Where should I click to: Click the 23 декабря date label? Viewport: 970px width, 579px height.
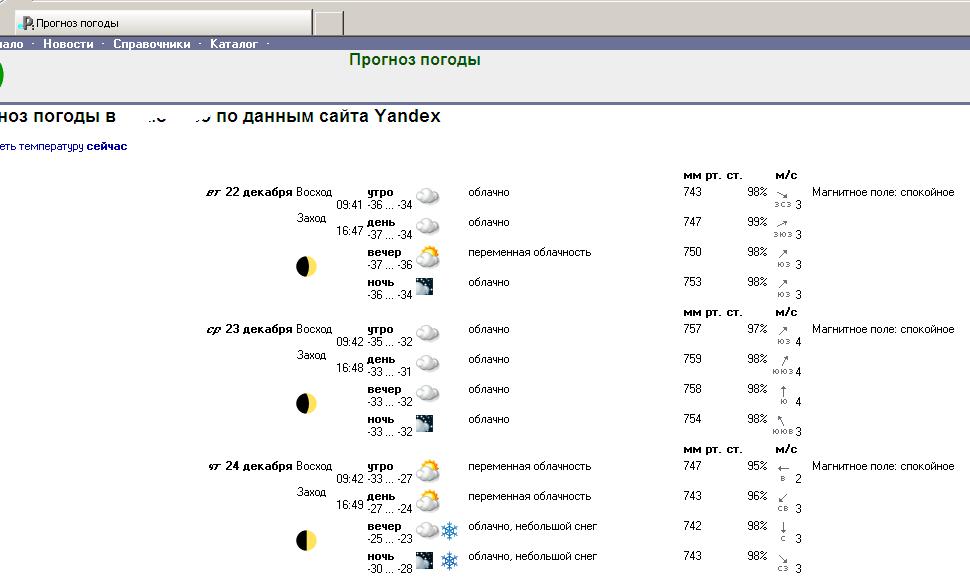[258, 329]
